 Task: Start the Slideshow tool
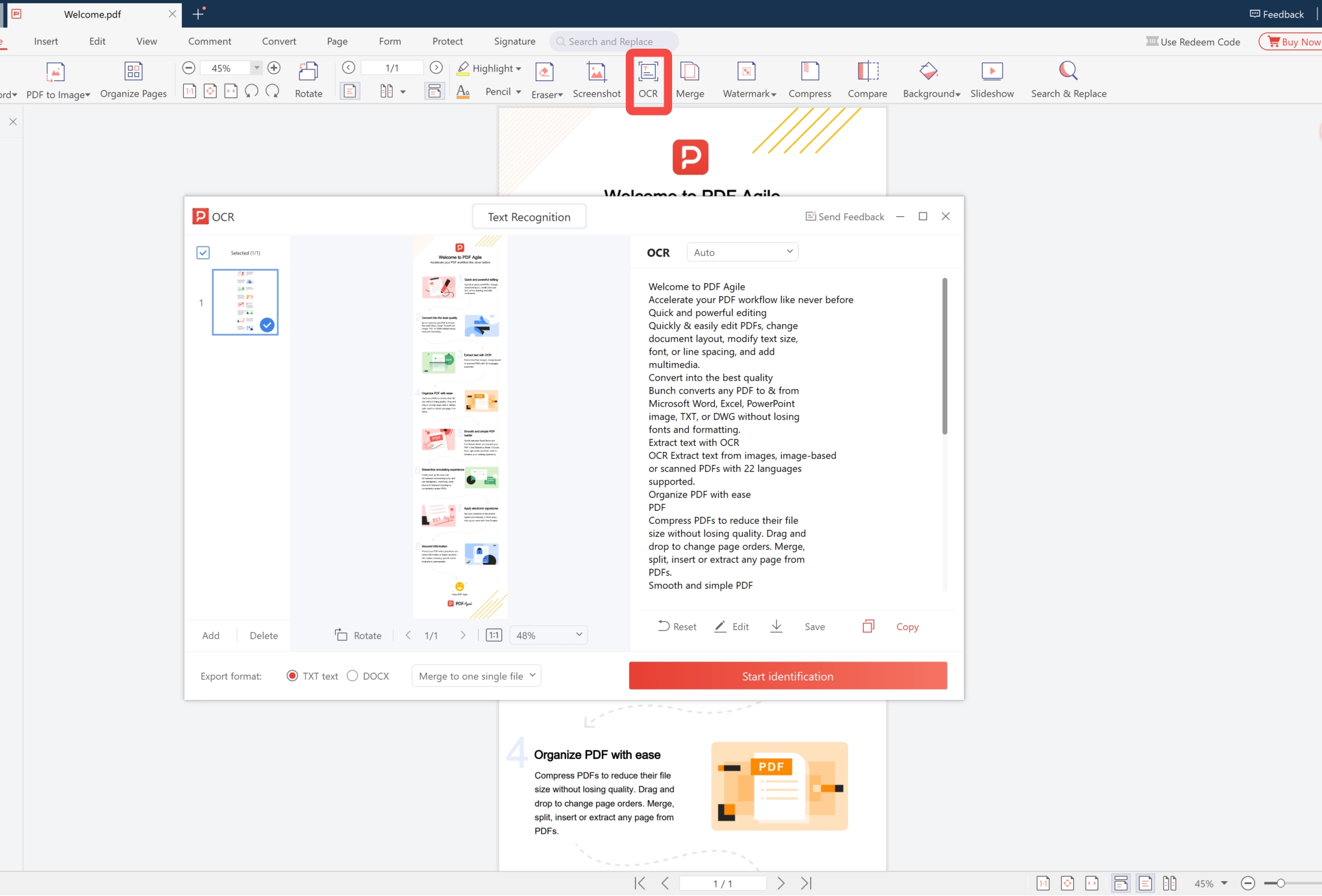coord(991,81)
